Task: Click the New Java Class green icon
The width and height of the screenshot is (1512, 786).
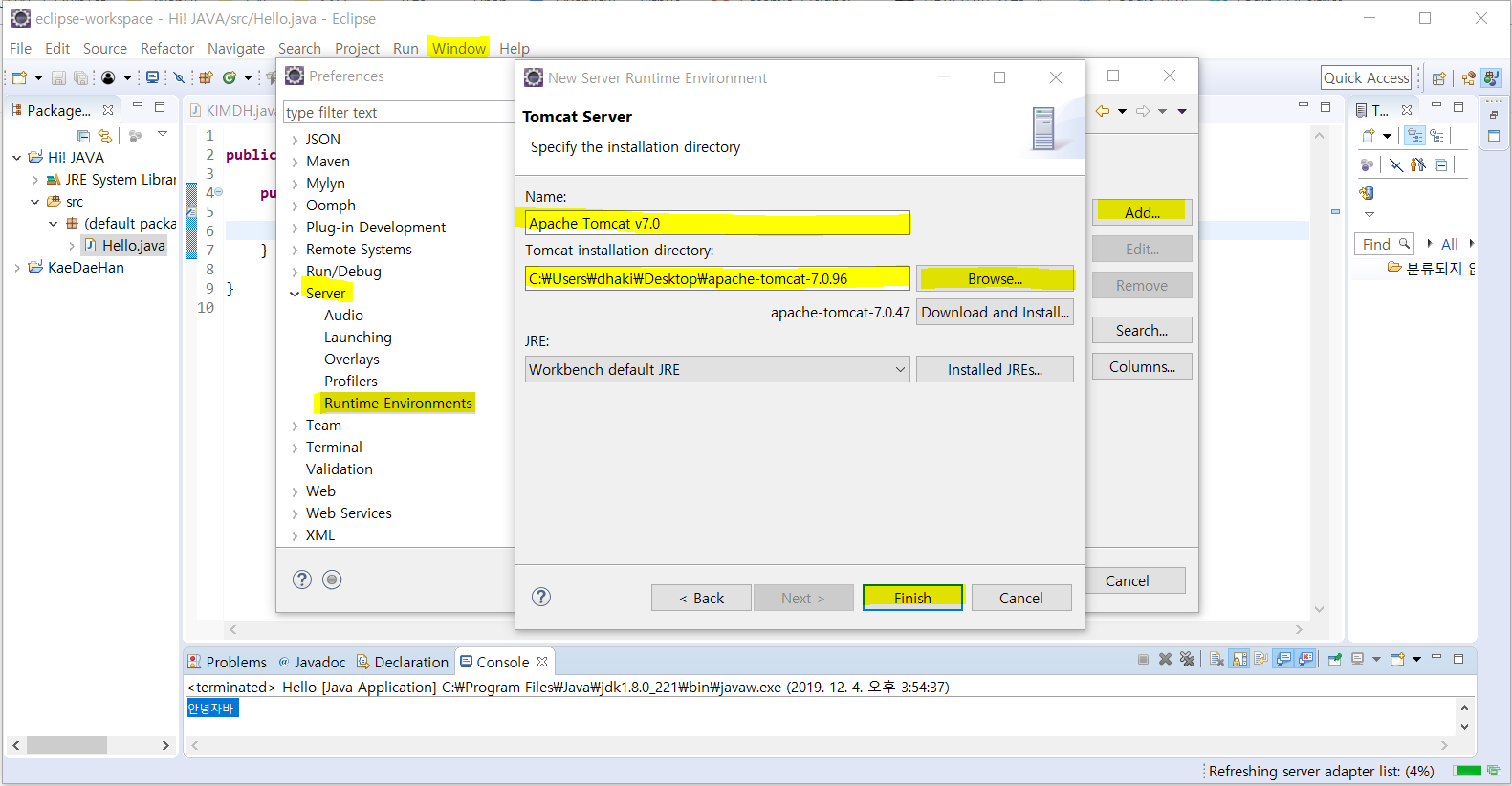Action: pos(230,77)
